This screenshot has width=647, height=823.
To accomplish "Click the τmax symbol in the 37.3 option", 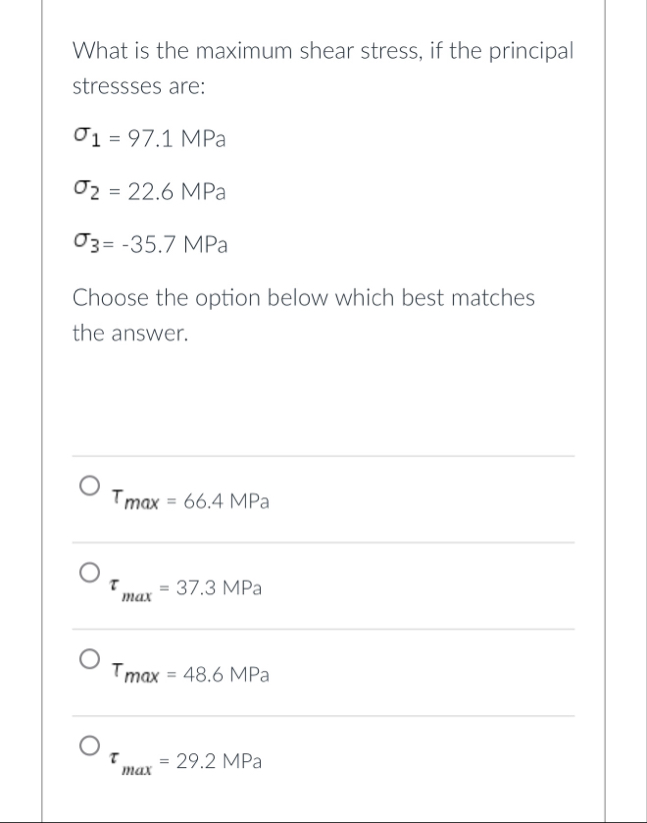I will [x=131, y=590].
